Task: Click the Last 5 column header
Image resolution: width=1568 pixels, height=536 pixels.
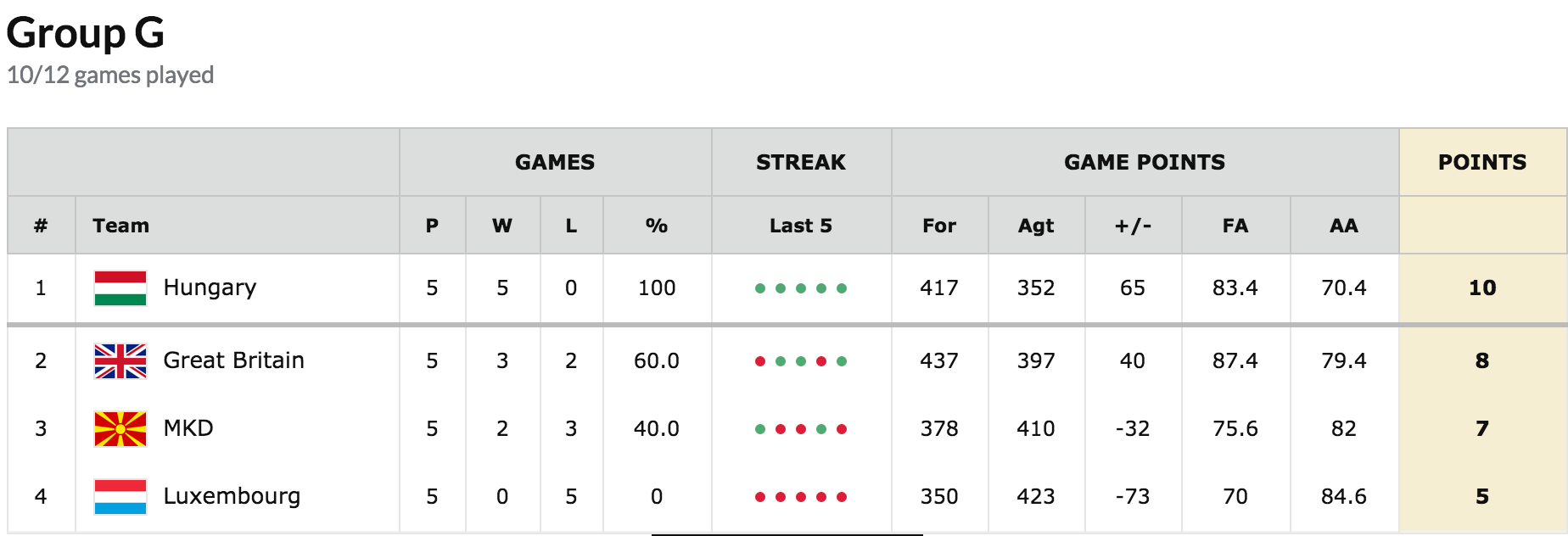Action: [801, 226]
